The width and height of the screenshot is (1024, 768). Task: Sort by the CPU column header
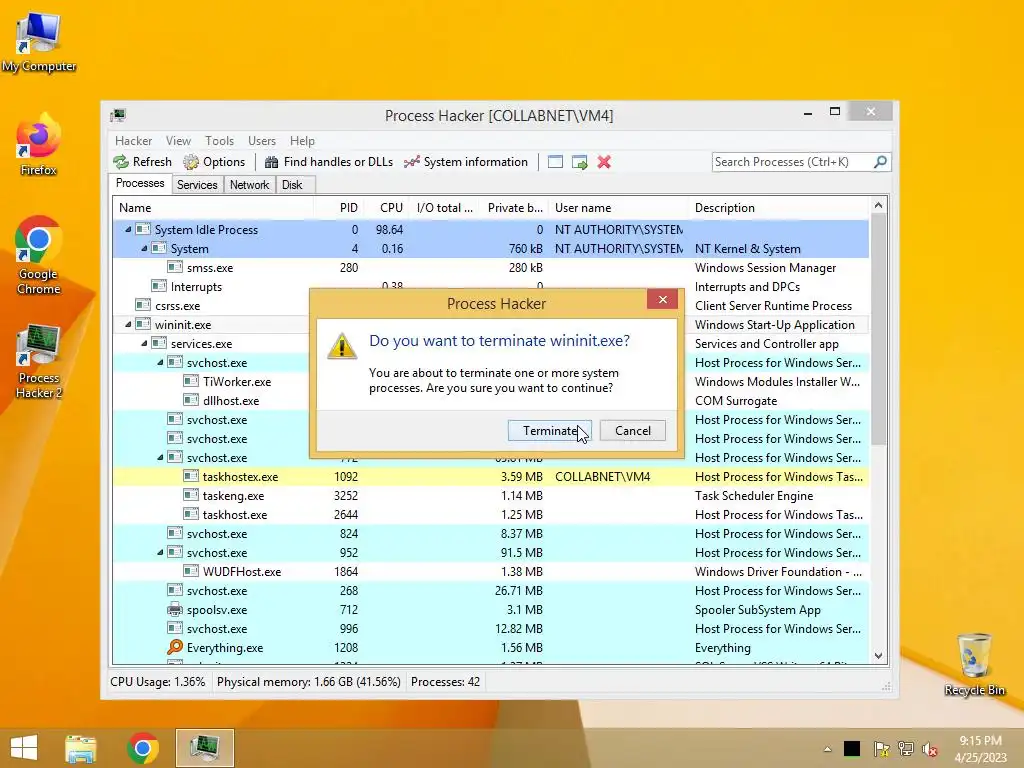[x=385, y=208]
